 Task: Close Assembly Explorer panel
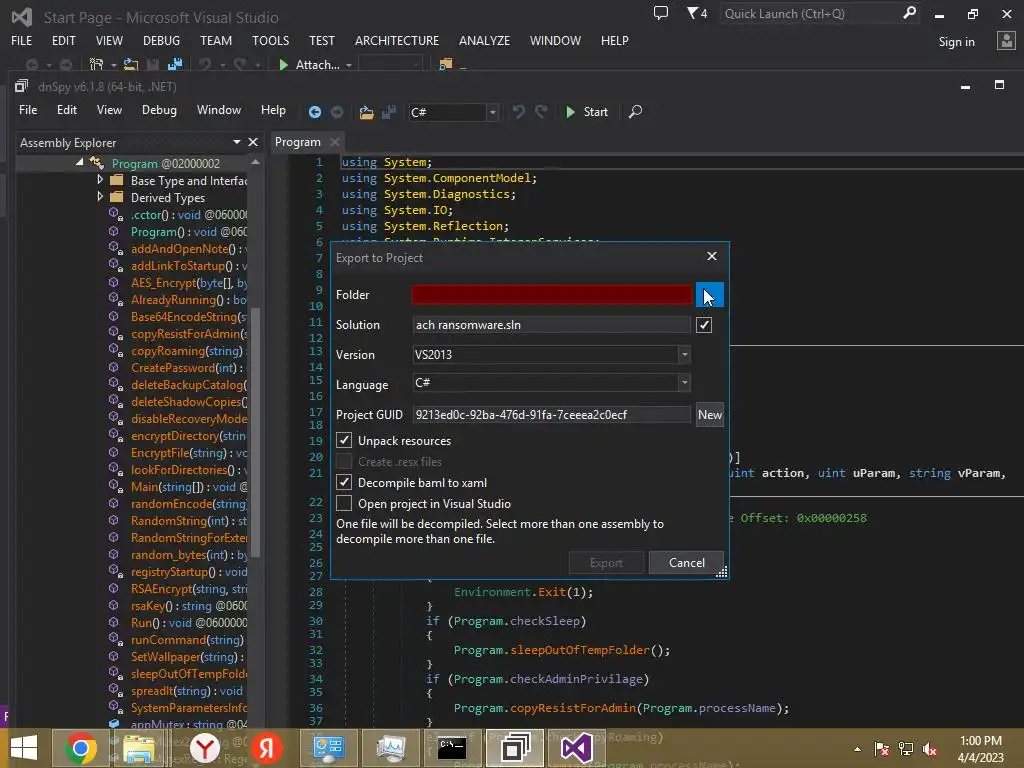[253, 142]
